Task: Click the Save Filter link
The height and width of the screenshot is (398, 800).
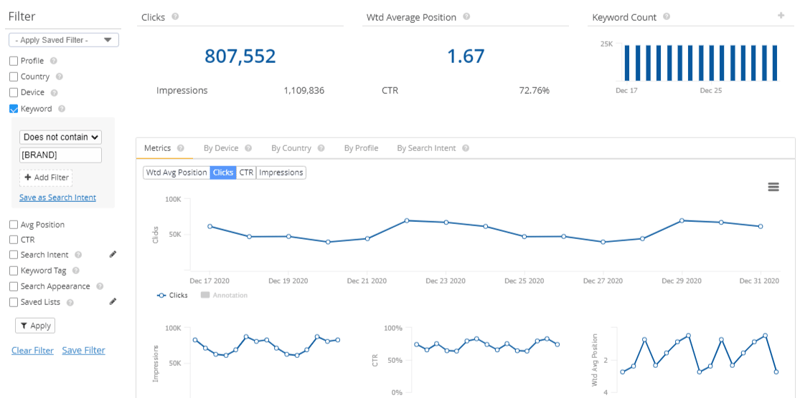Action: [x=84, y=351]
